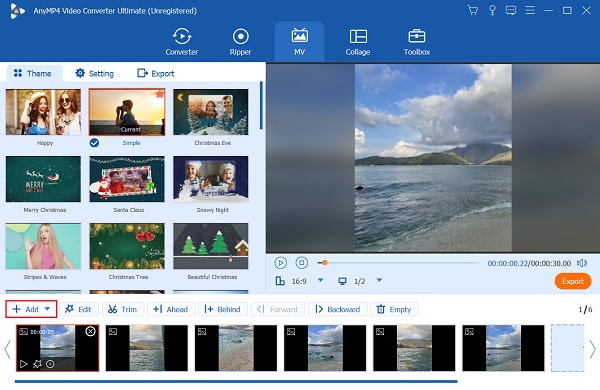Click the Edit button

pyautogui.click(x=78, y=309)
